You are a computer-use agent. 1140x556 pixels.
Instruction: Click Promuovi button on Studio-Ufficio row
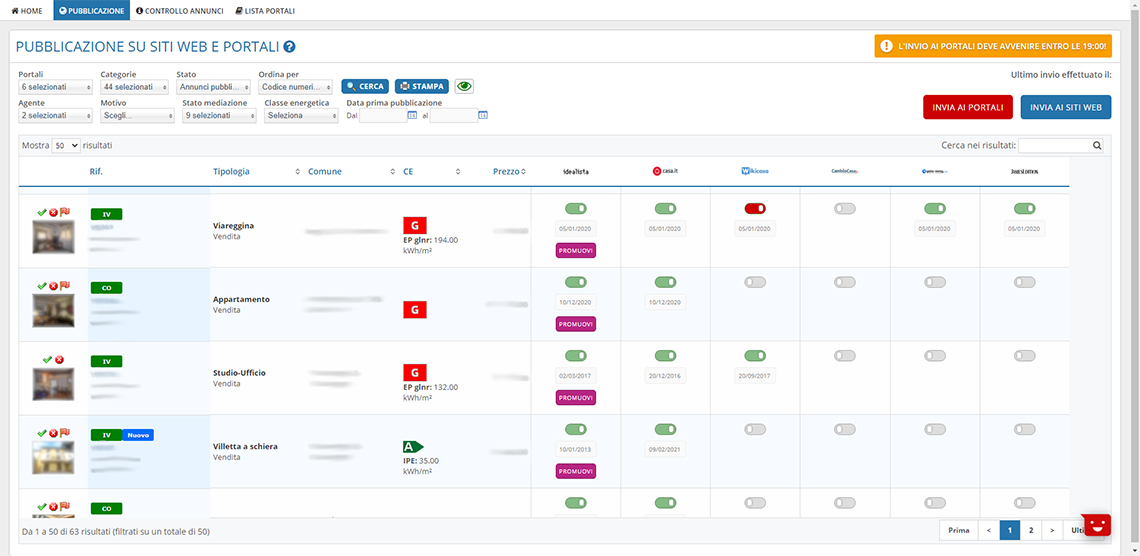pos(576,398)
